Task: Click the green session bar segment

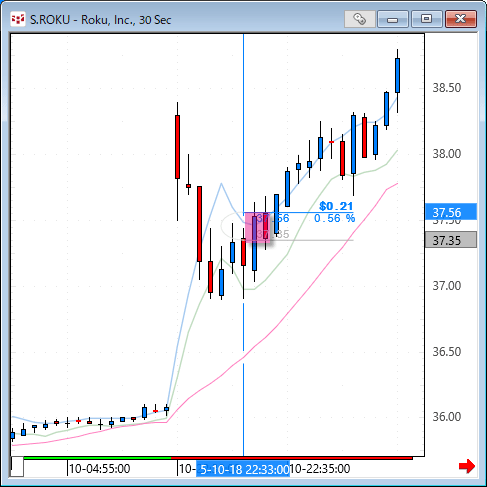Action: point(97,458)
